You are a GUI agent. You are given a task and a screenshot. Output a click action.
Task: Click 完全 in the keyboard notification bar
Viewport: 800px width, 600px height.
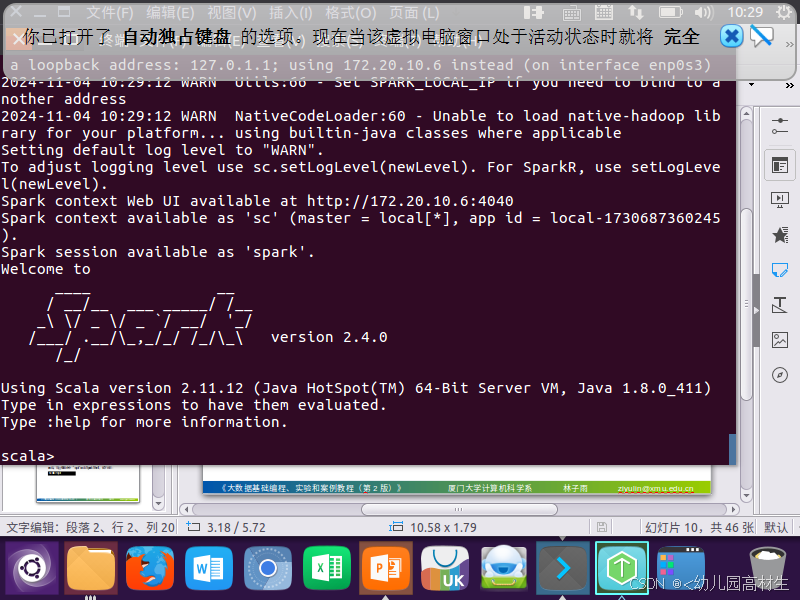pyautogui.click(x=681, y=37)
